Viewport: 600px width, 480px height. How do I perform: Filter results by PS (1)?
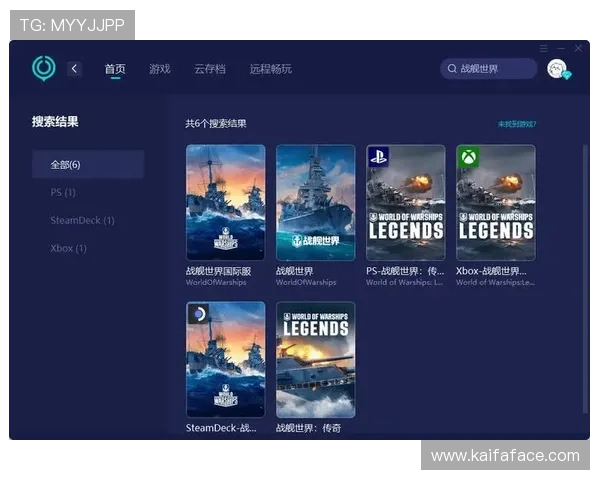point(63,192)
